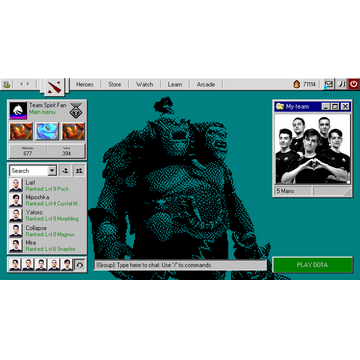The image size is (360, 360).
Task: Click the Team Spirit Fan profile name
Action: (48, 105)
